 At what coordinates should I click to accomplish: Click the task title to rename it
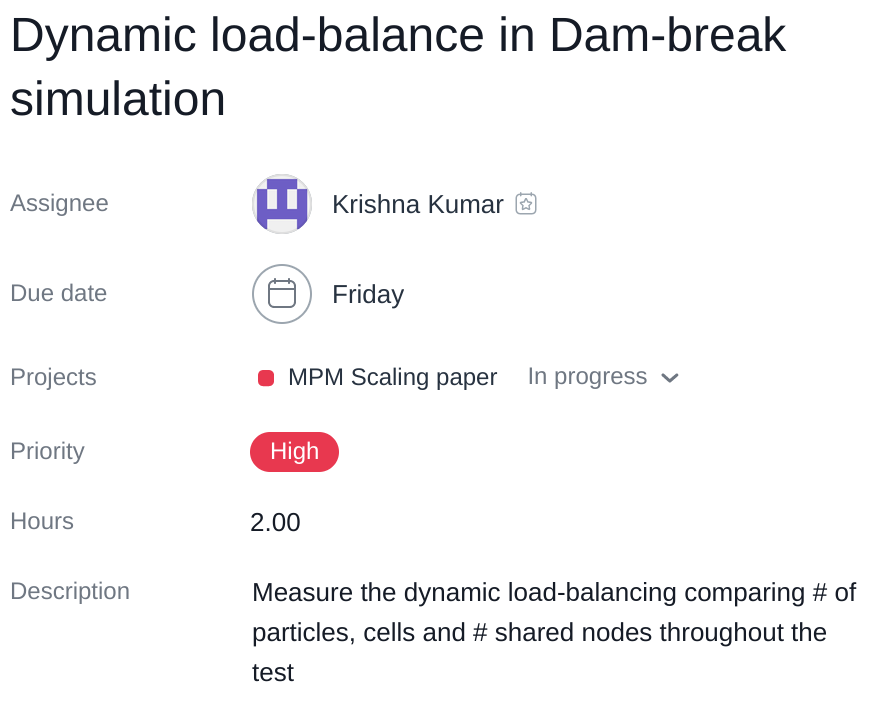(398, 67)
